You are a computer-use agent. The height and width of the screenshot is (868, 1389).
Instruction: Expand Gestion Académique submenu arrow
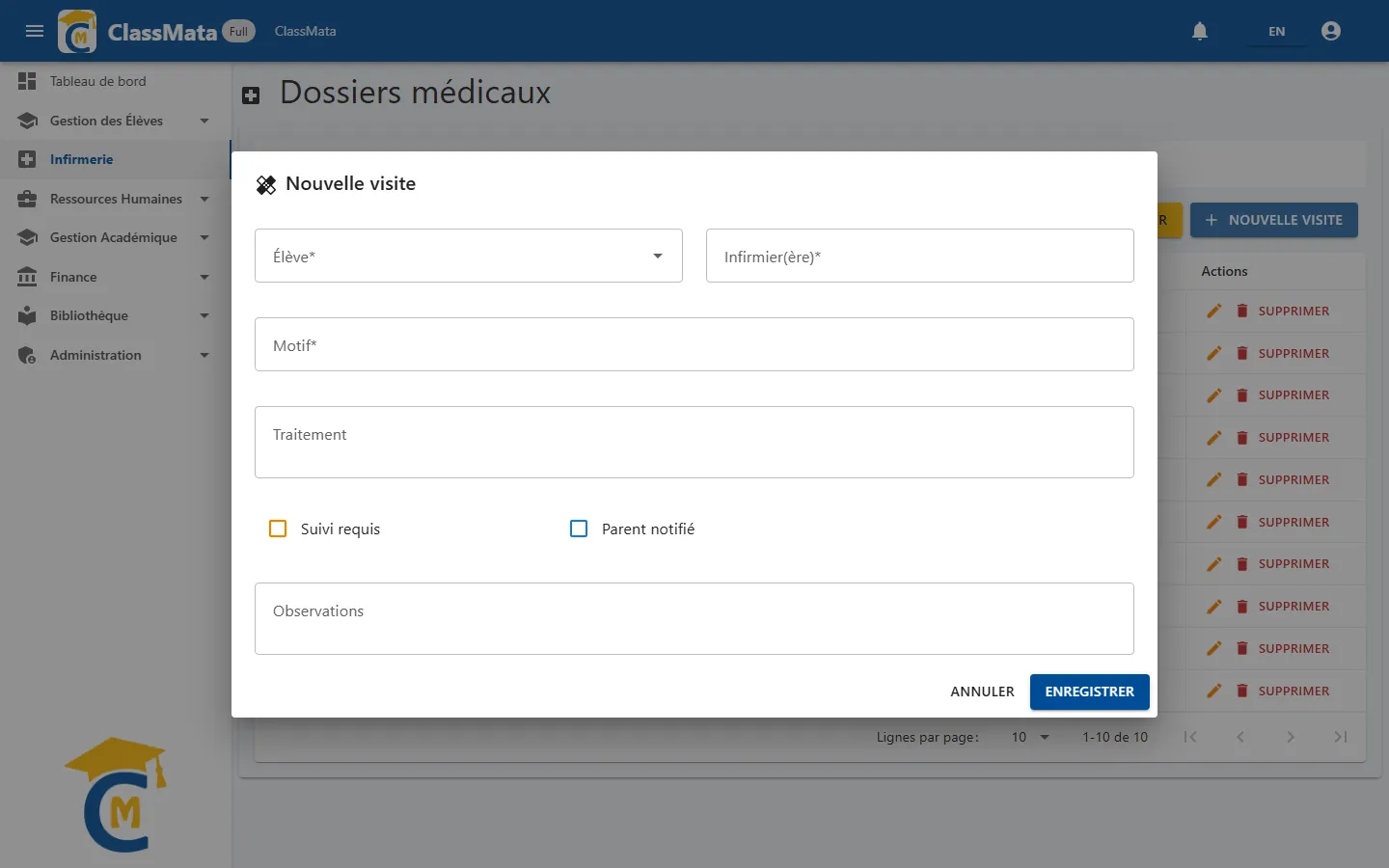pyautogui.click(x=204, y=237)
